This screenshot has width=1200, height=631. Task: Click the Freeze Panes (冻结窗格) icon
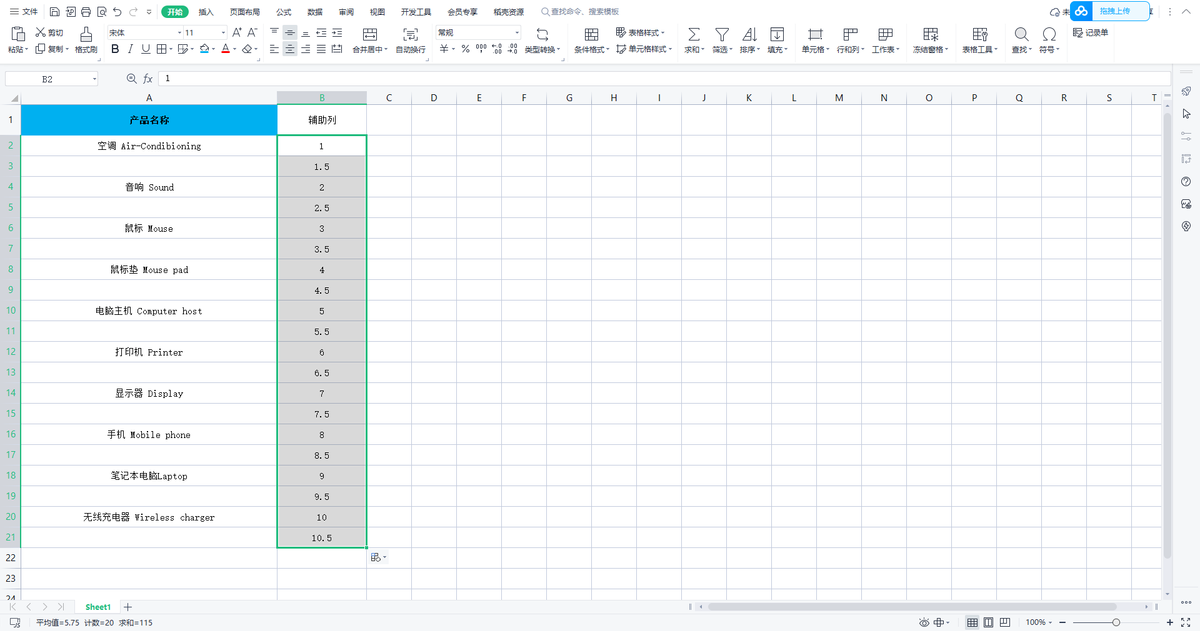point(930,34)
